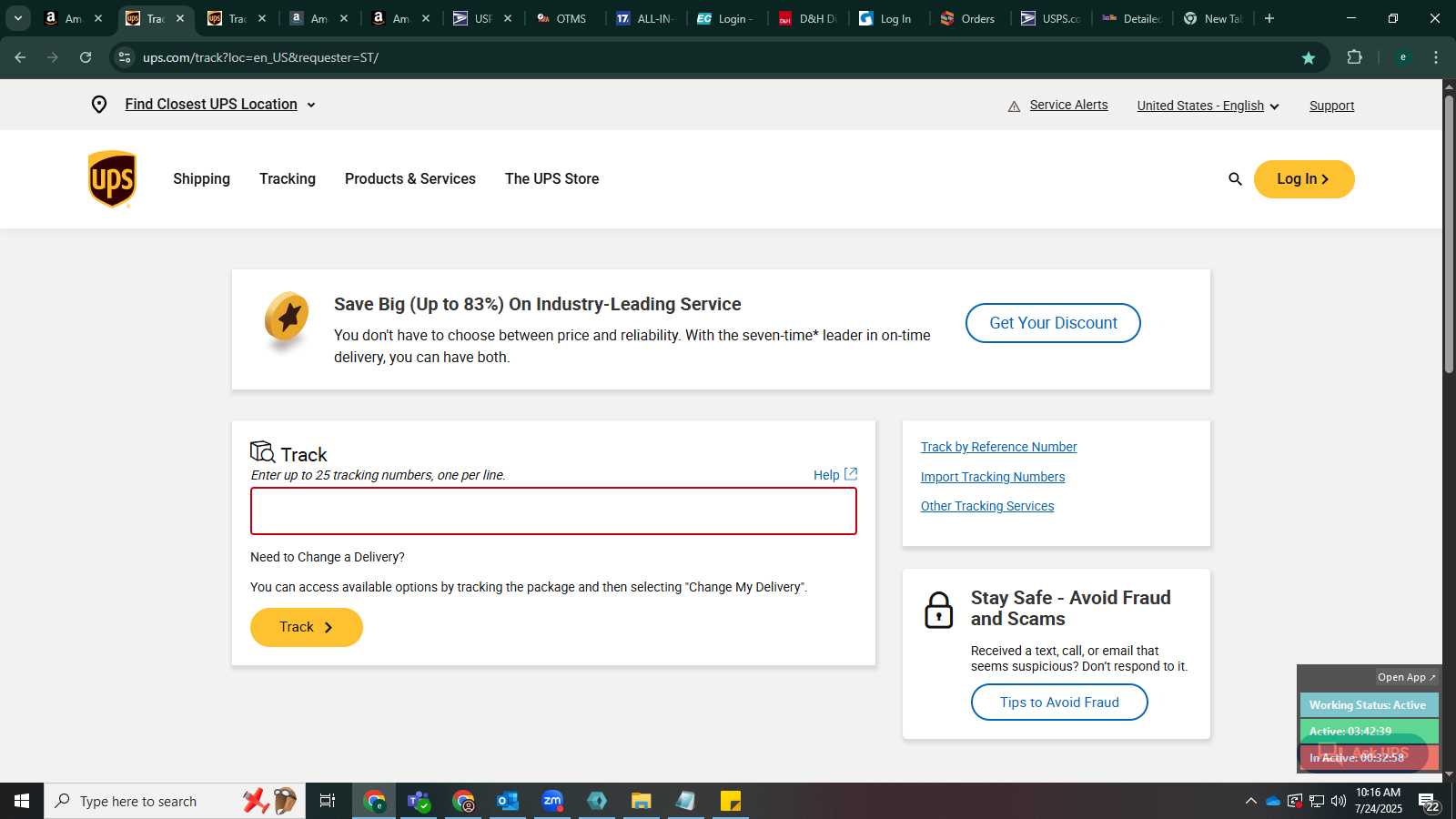Open Microsoft Teams from taskbar
This screenshot has height=819, width=1456.
click(x=419, y=801)
